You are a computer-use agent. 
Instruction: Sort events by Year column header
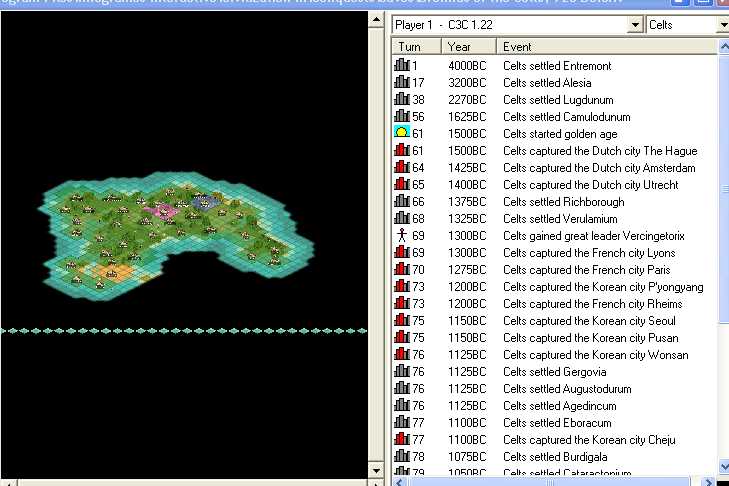point(469,47)
